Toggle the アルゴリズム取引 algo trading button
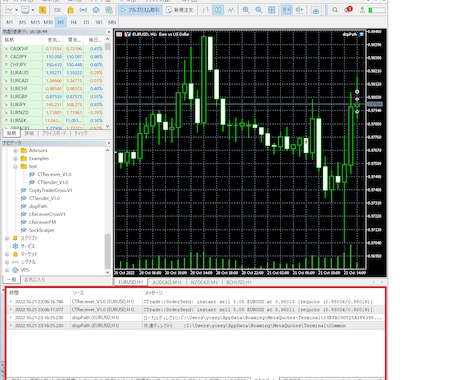460x380 pixels. click(x=140, y=10)
